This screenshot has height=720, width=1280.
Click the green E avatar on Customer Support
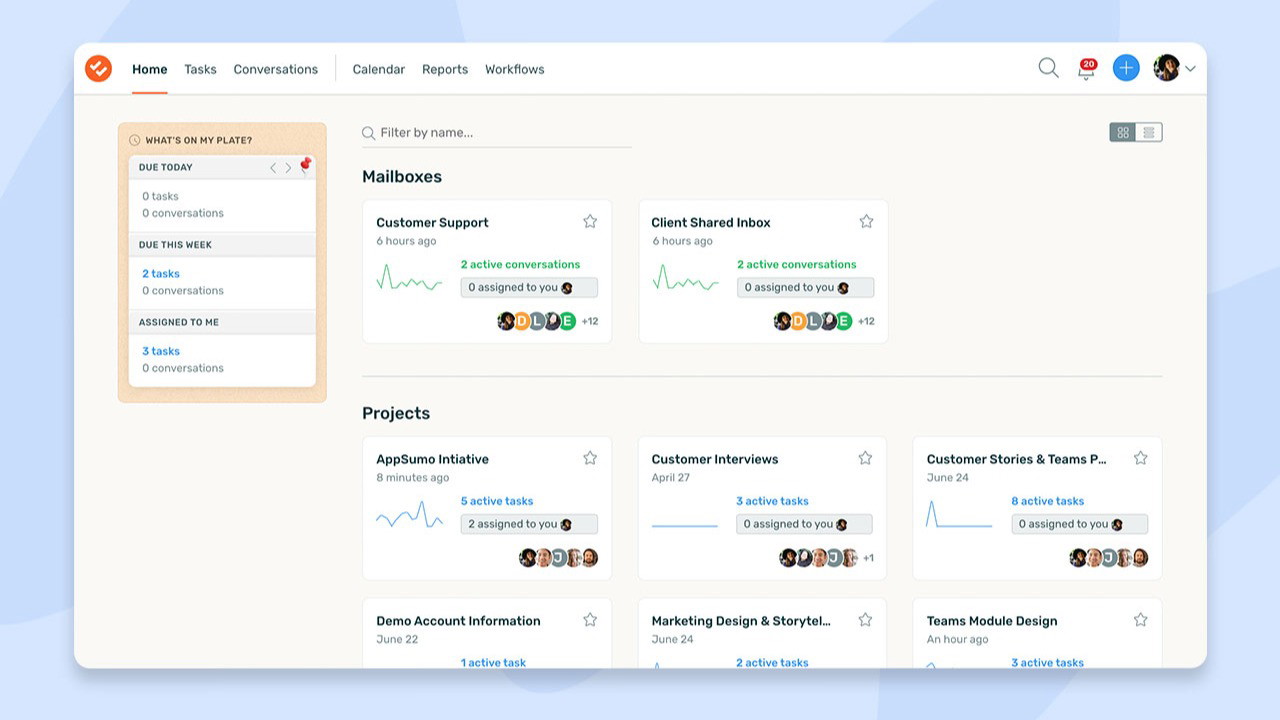click(567, 321)
